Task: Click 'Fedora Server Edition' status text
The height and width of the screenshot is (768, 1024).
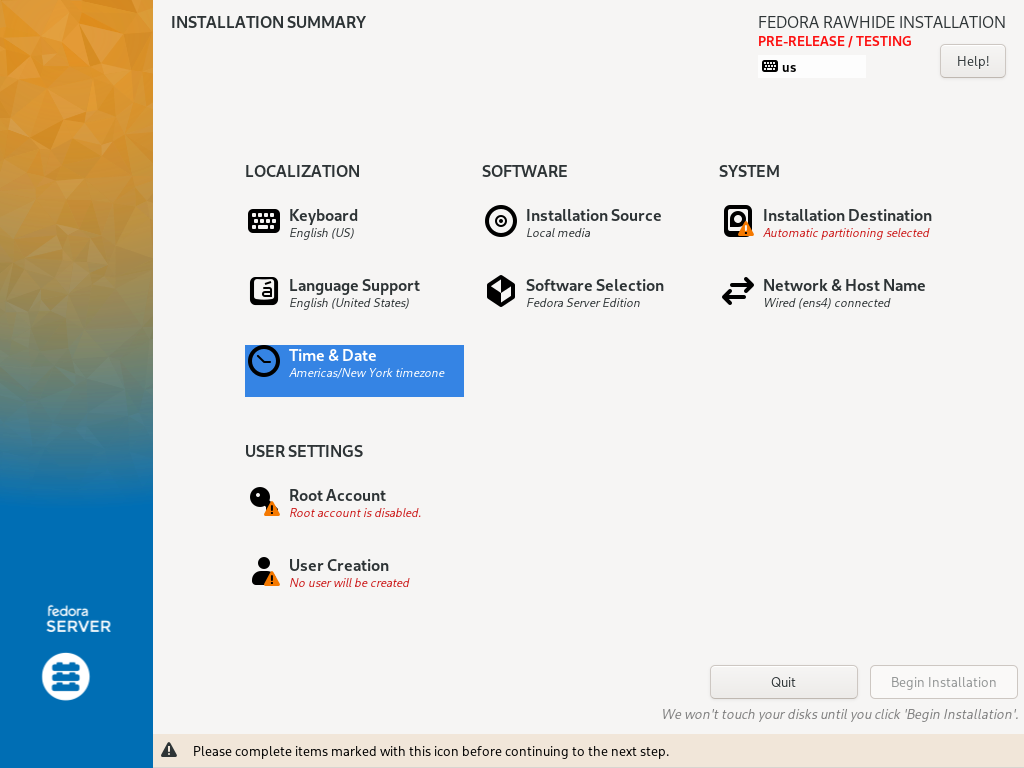Action: [583, 303]
